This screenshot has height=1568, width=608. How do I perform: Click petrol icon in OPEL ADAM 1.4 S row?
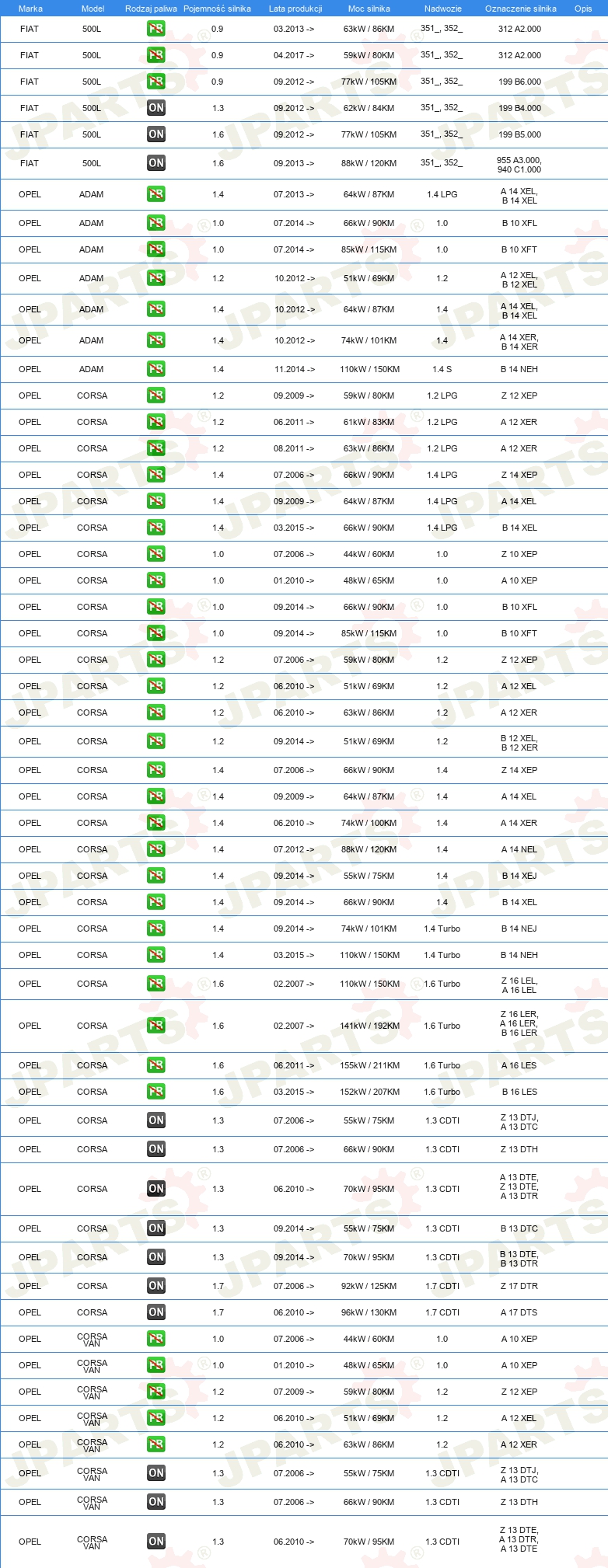(x=156, y=369)
